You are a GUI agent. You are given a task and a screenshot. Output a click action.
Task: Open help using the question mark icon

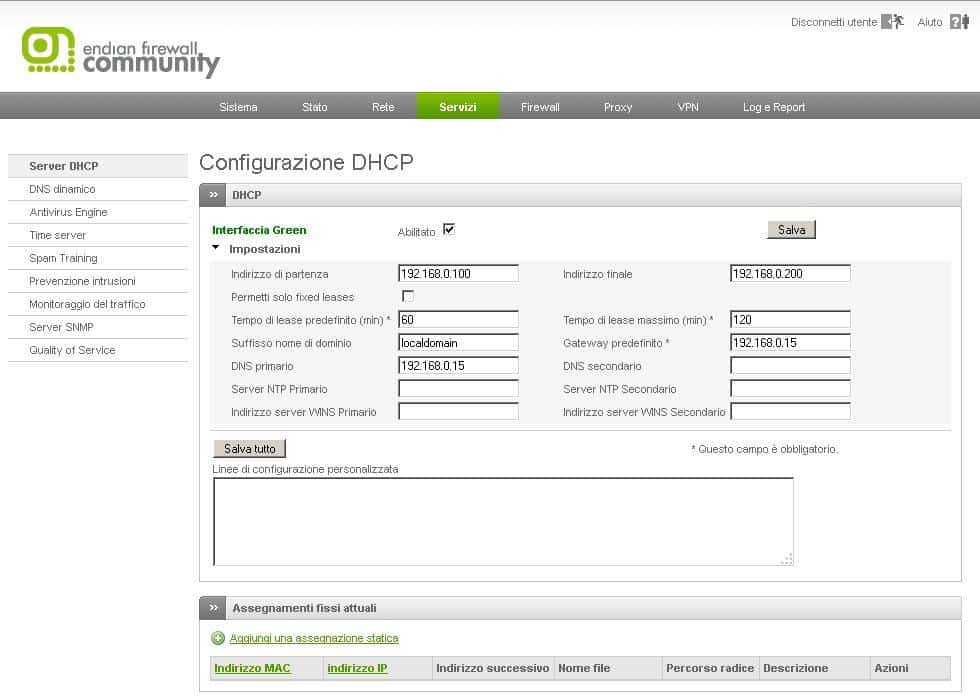pyautogui.click(x=955, y=21)
